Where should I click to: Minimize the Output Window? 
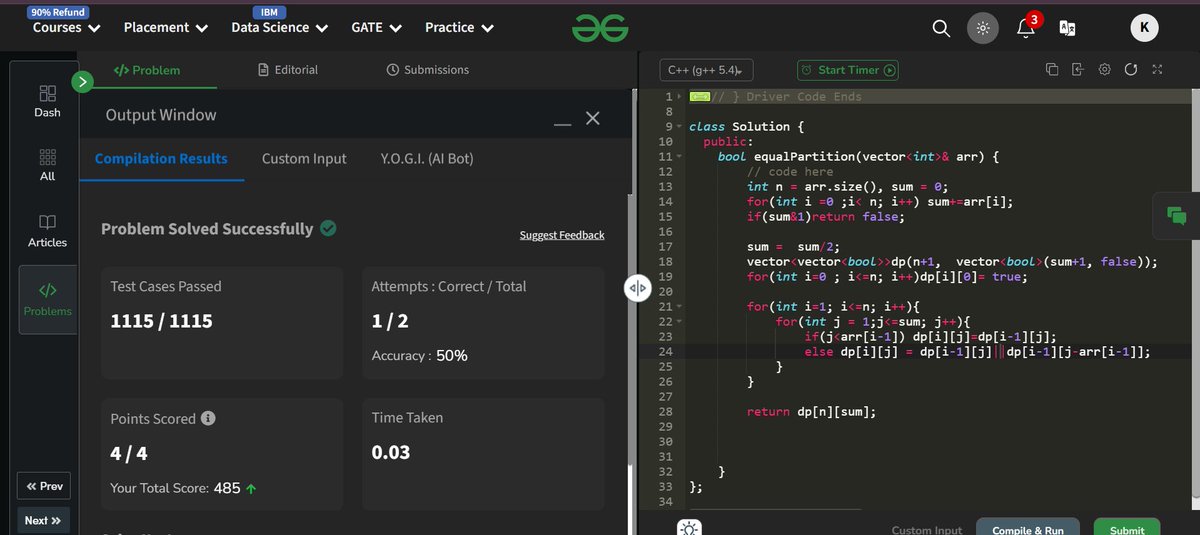563,124
